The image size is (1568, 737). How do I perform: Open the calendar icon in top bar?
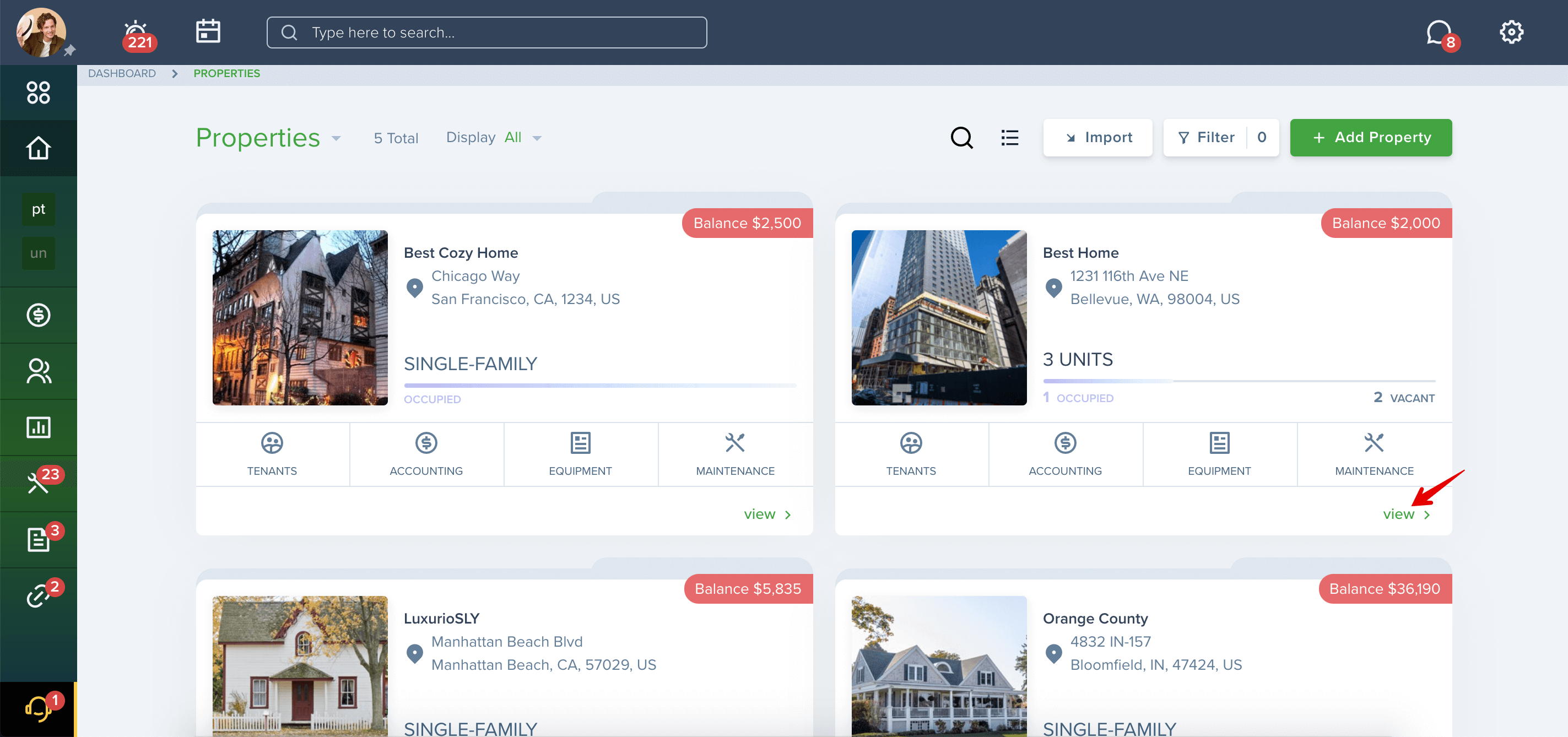[208, 31]
